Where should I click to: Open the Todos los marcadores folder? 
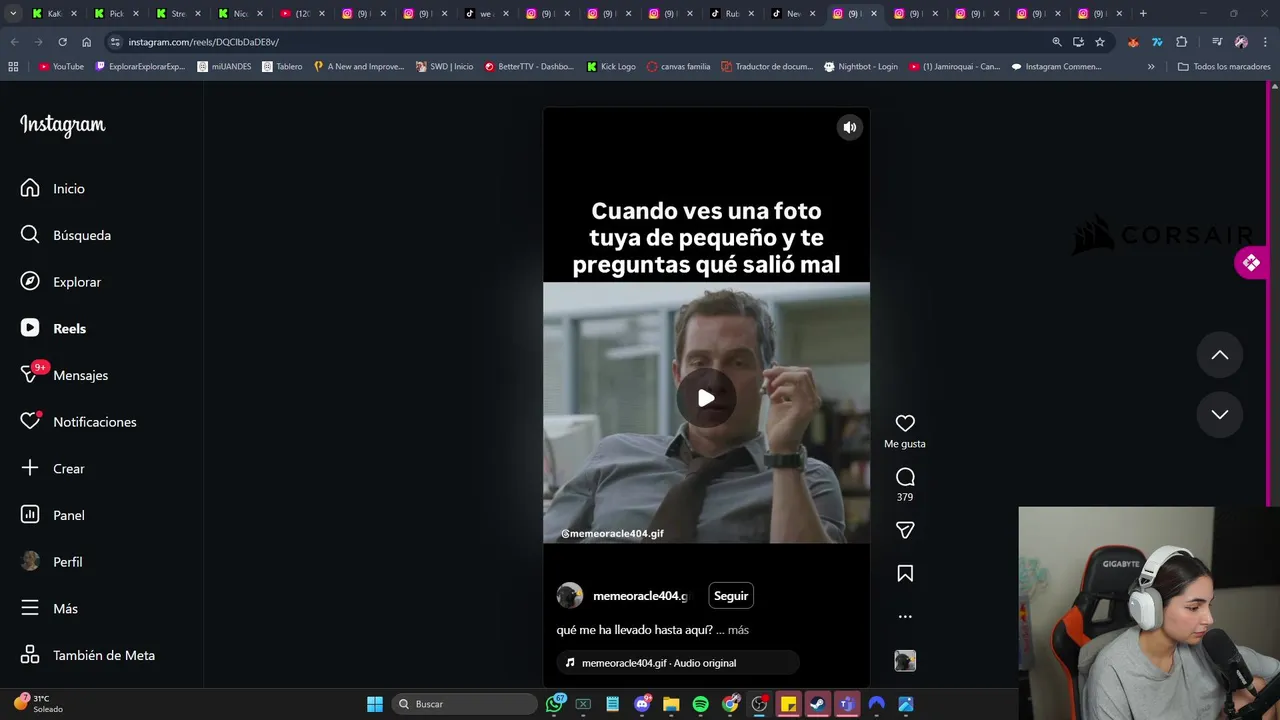pos(1224,67)
